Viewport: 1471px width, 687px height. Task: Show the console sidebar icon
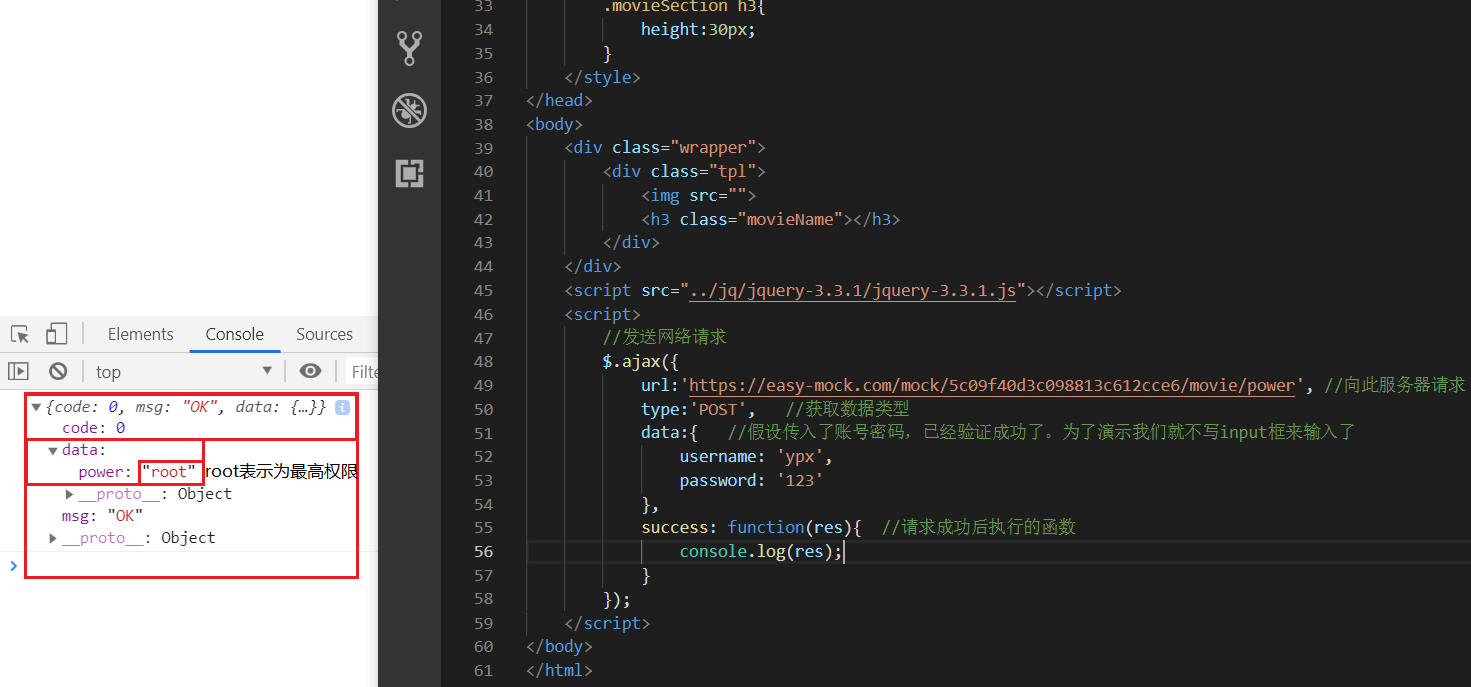(18, 371)
